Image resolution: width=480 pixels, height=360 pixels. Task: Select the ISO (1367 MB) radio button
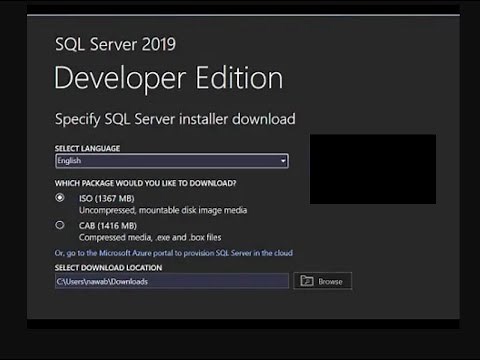coord(60,198)
